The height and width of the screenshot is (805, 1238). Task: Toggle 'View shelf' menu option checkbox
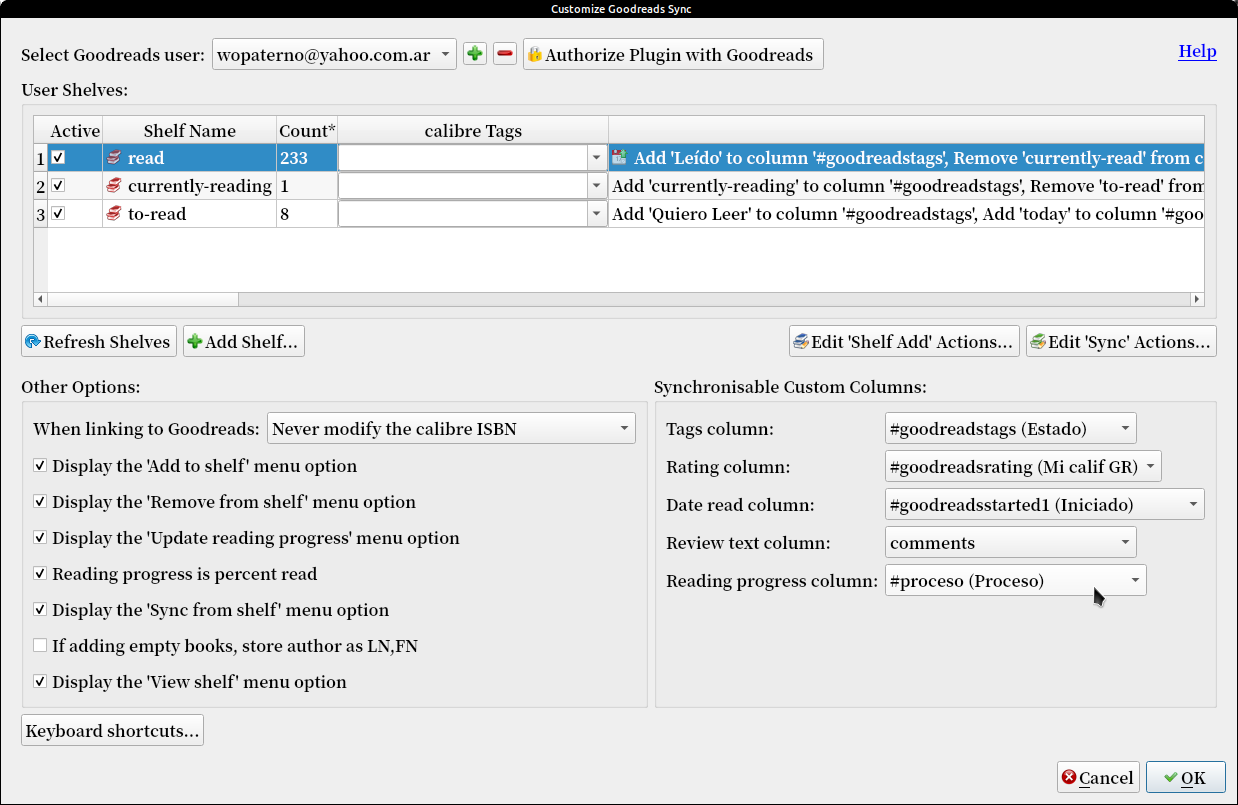tap(40, 682)
